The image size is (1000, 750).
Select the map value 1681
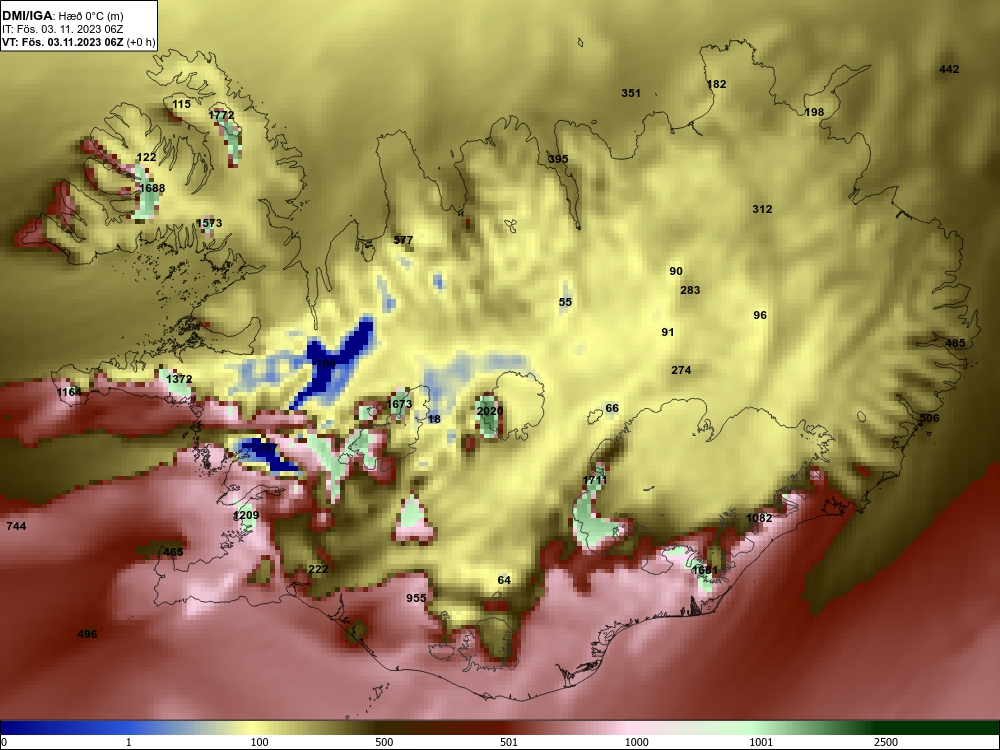(705, 570)
